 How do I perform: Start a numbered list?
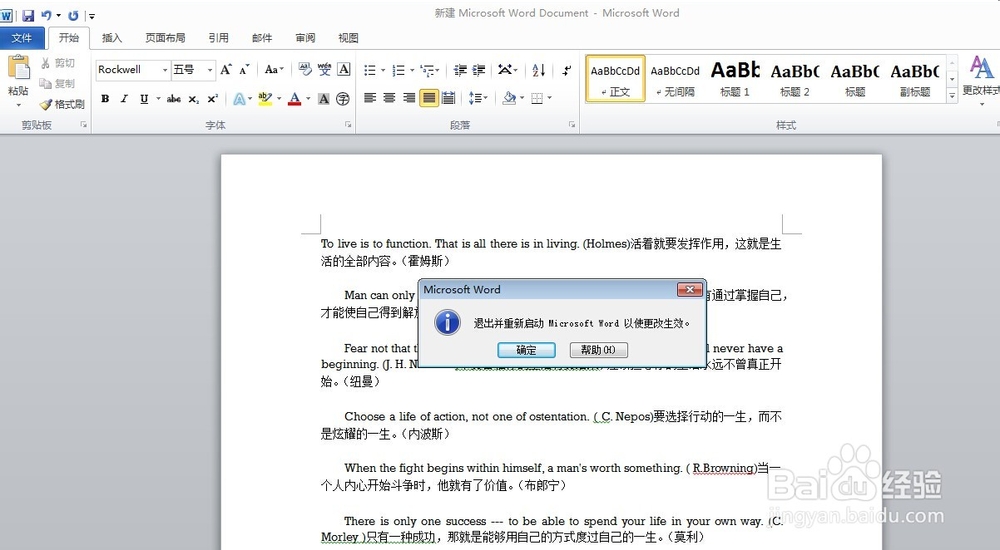tap(399, 70)
